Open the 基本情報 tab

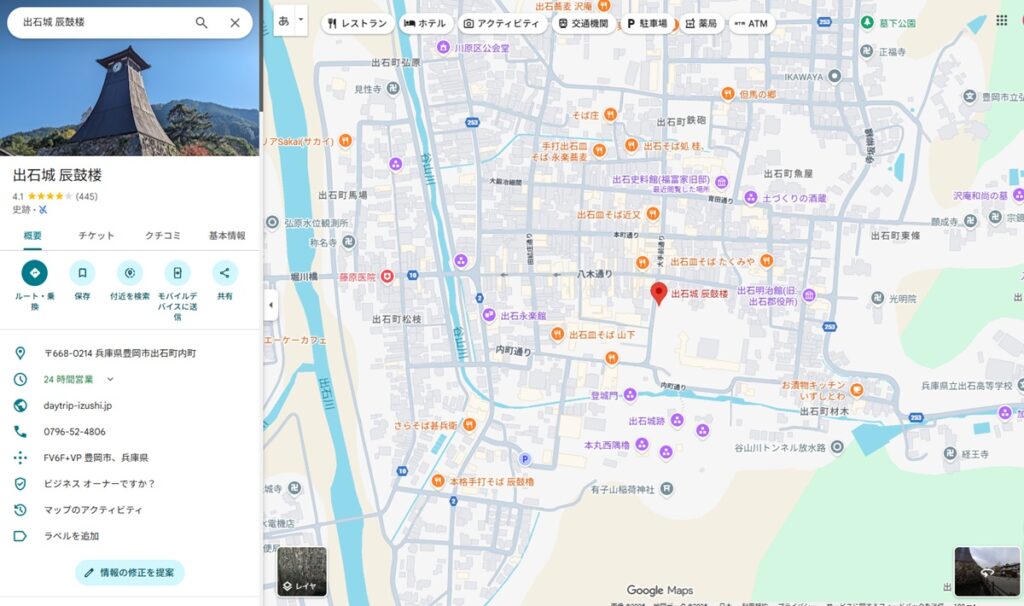pos(226,236)
